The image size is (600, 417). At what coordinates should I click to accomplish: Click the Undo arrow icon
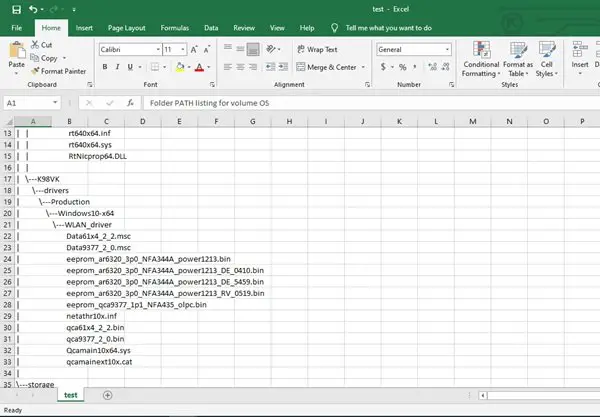pyautogui.click(x=33, y=9)
